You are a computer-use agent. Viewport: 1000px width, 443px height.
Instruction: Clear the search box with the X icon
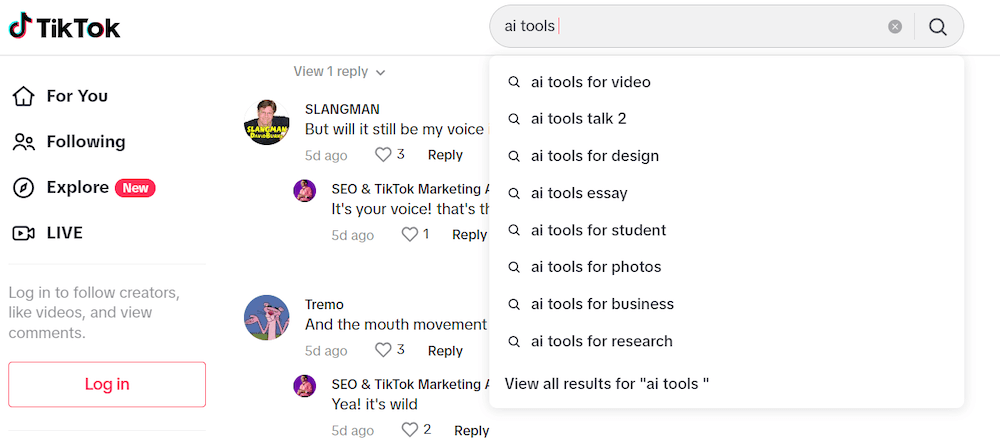click(x=895, y=27)
